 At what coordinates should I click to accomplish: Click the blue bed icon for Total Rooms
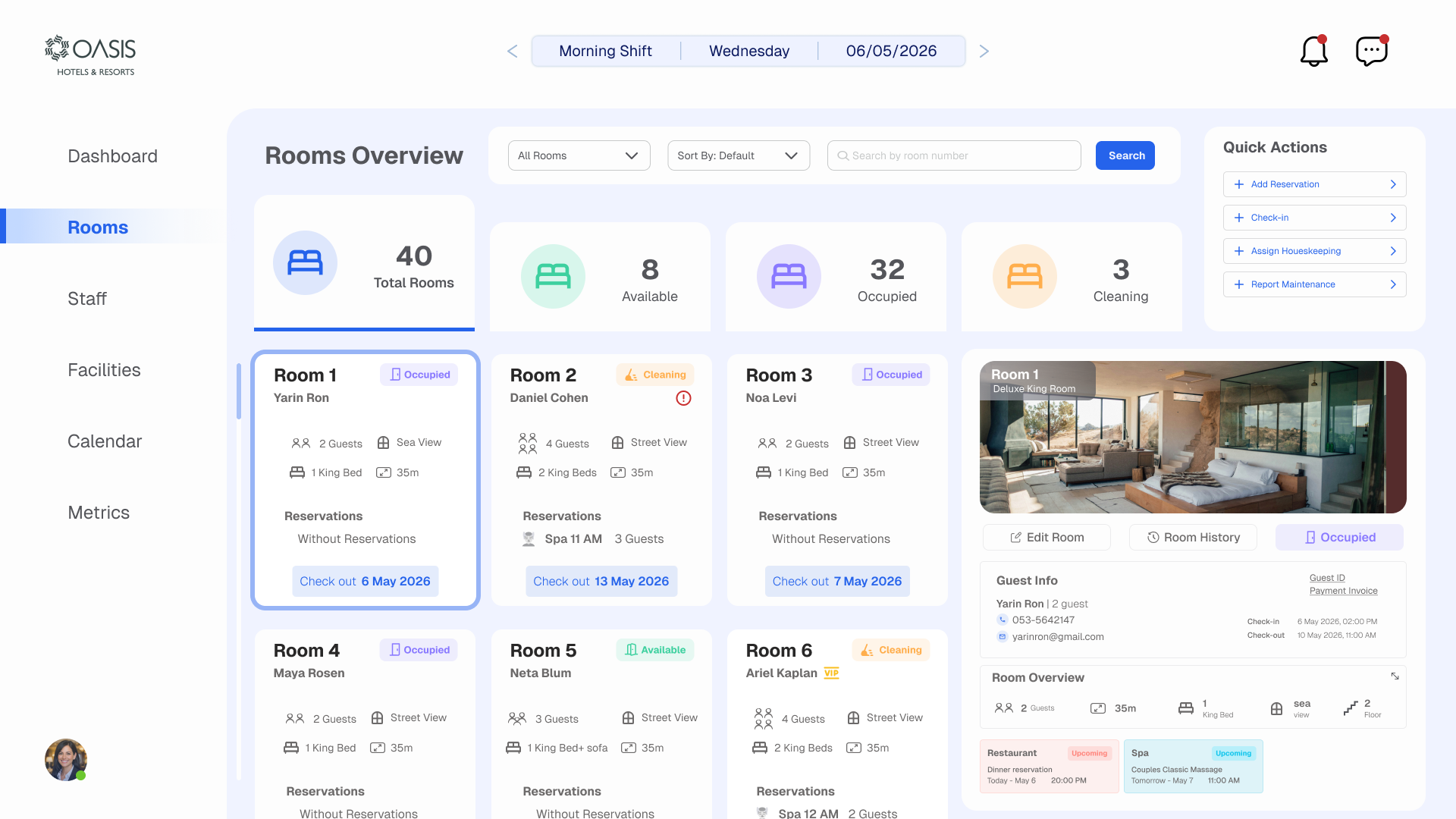(x=305, y=262)
